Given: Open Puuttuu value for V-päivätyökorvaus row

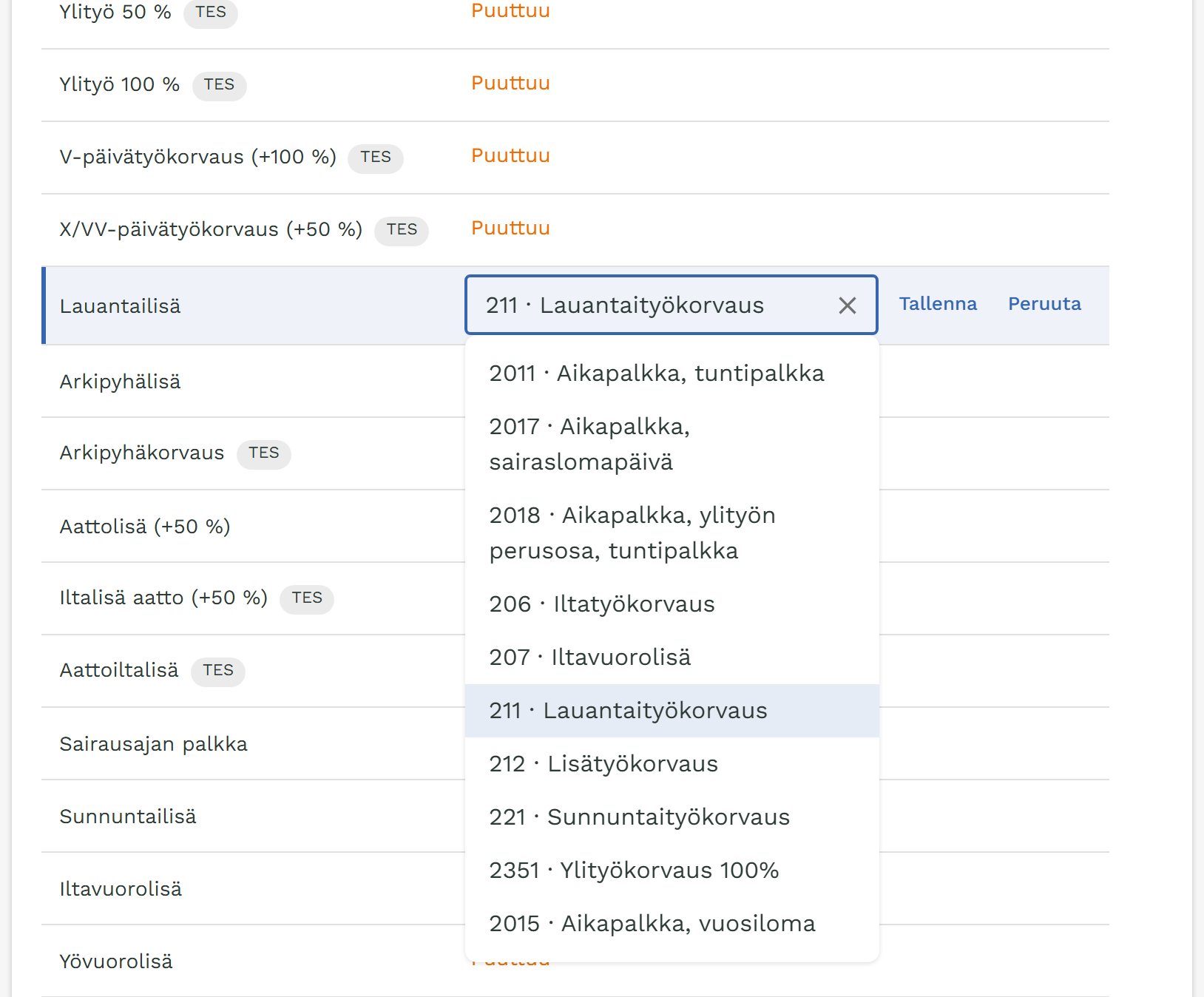Looking at the screenshot, I should pyautogui.click(x=510, y=155).
